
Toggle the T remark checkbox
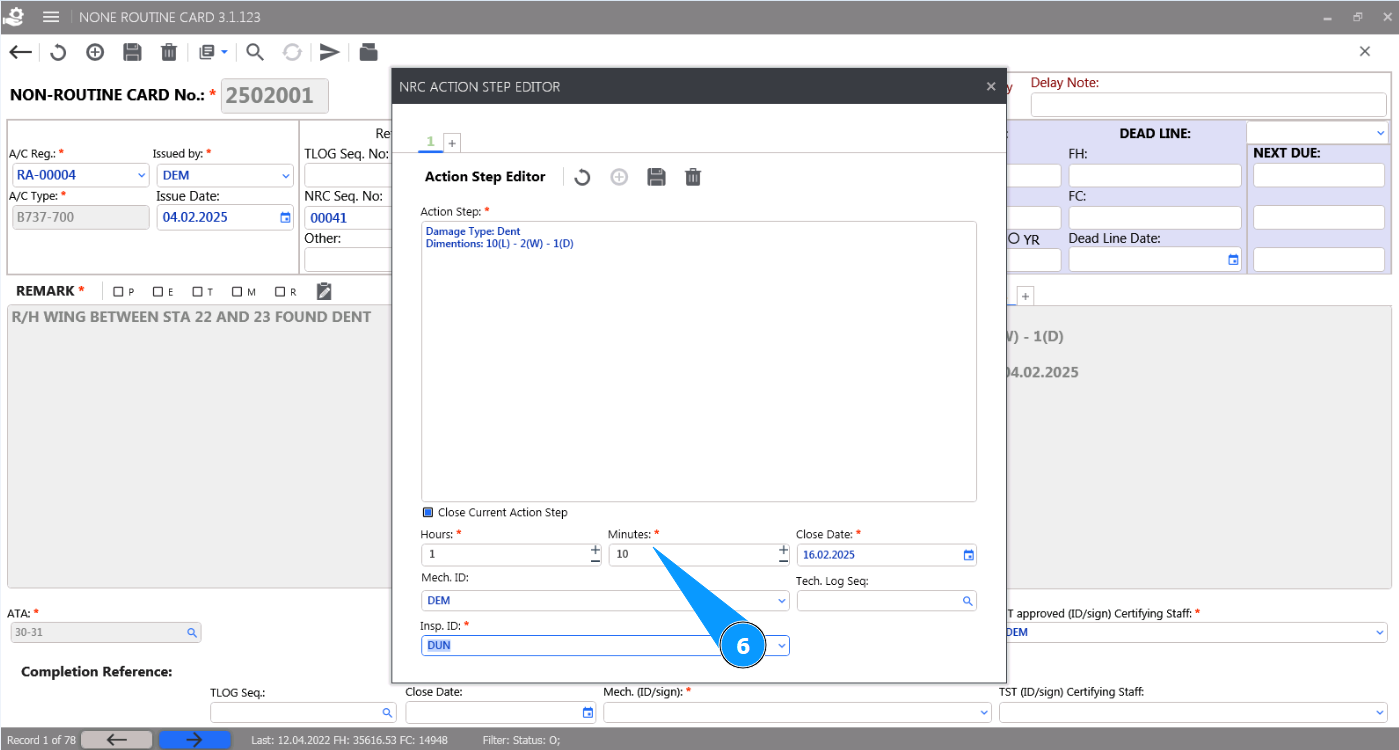198,292
